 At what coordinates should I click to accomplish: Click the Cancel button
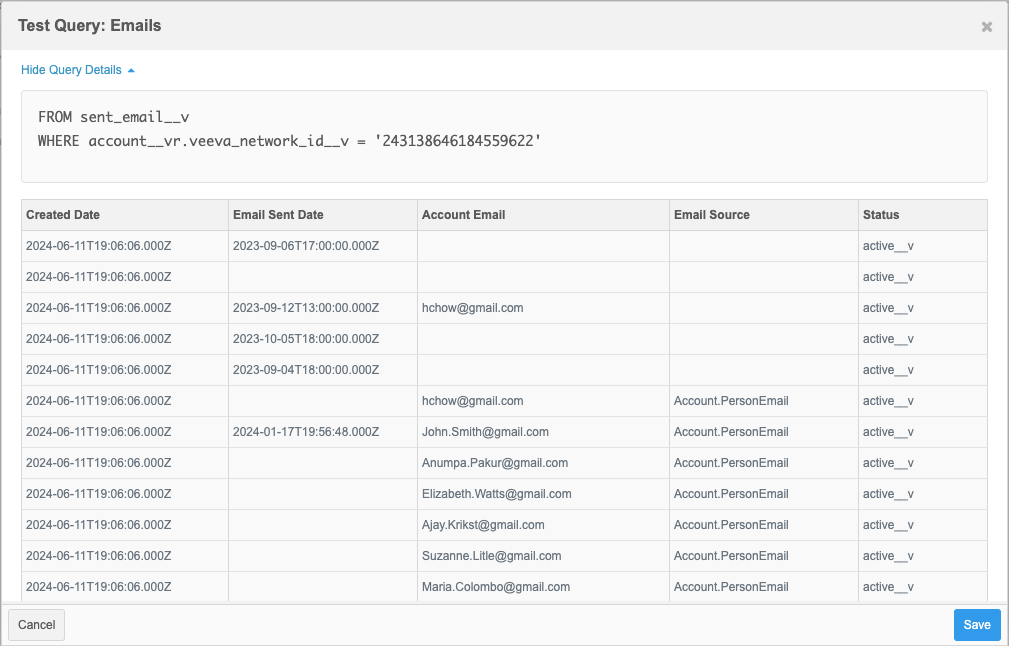coord(37,625)
